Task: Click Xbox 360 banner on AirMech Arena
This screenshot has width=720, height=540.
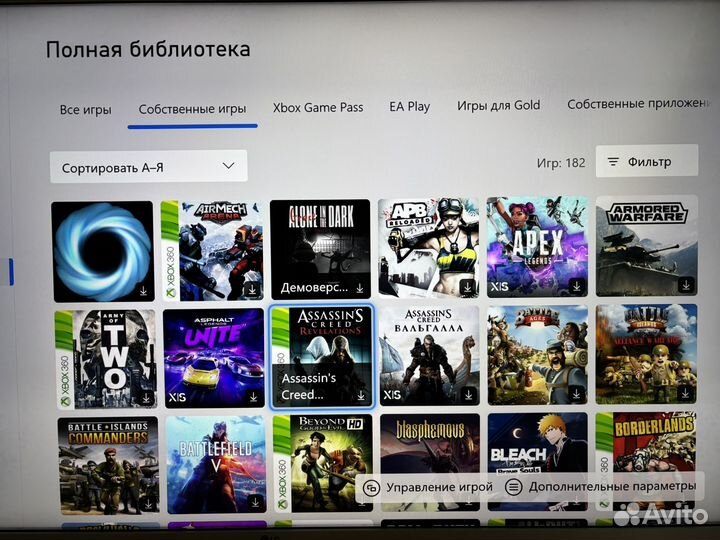Action: pos(170,250)
